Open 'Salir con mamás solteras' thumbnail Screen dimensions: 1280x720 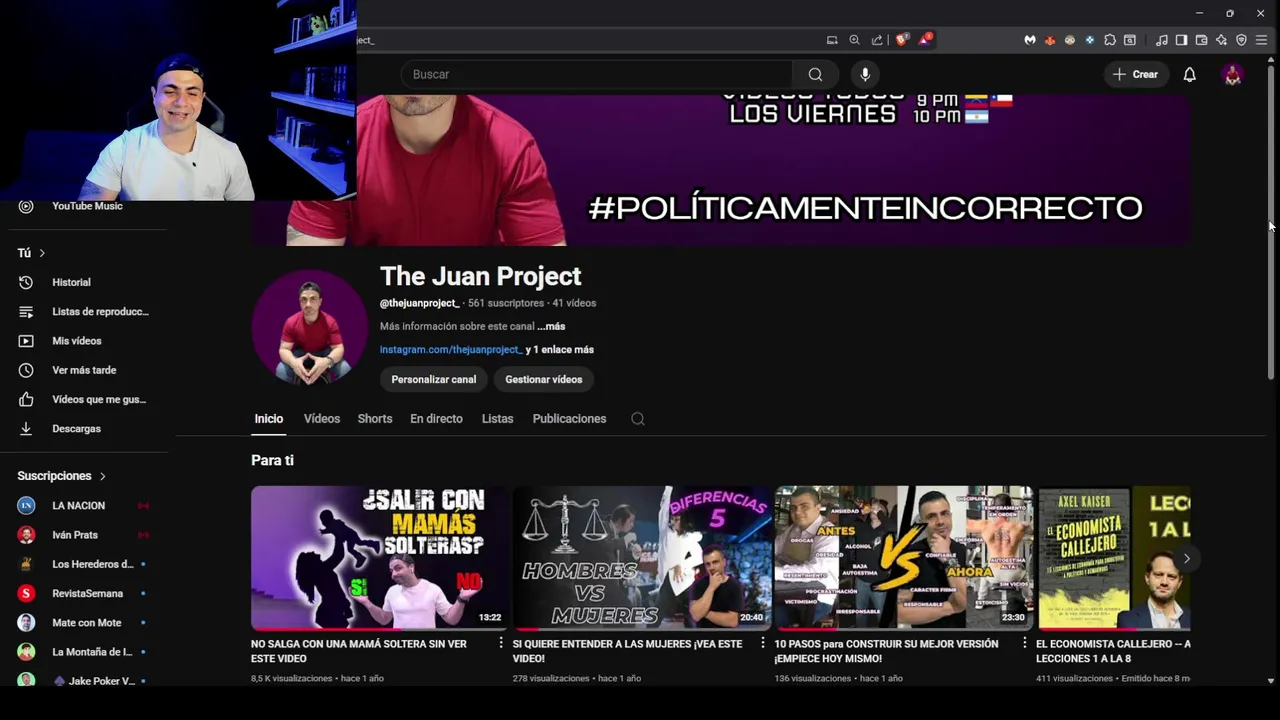[380, 558]
